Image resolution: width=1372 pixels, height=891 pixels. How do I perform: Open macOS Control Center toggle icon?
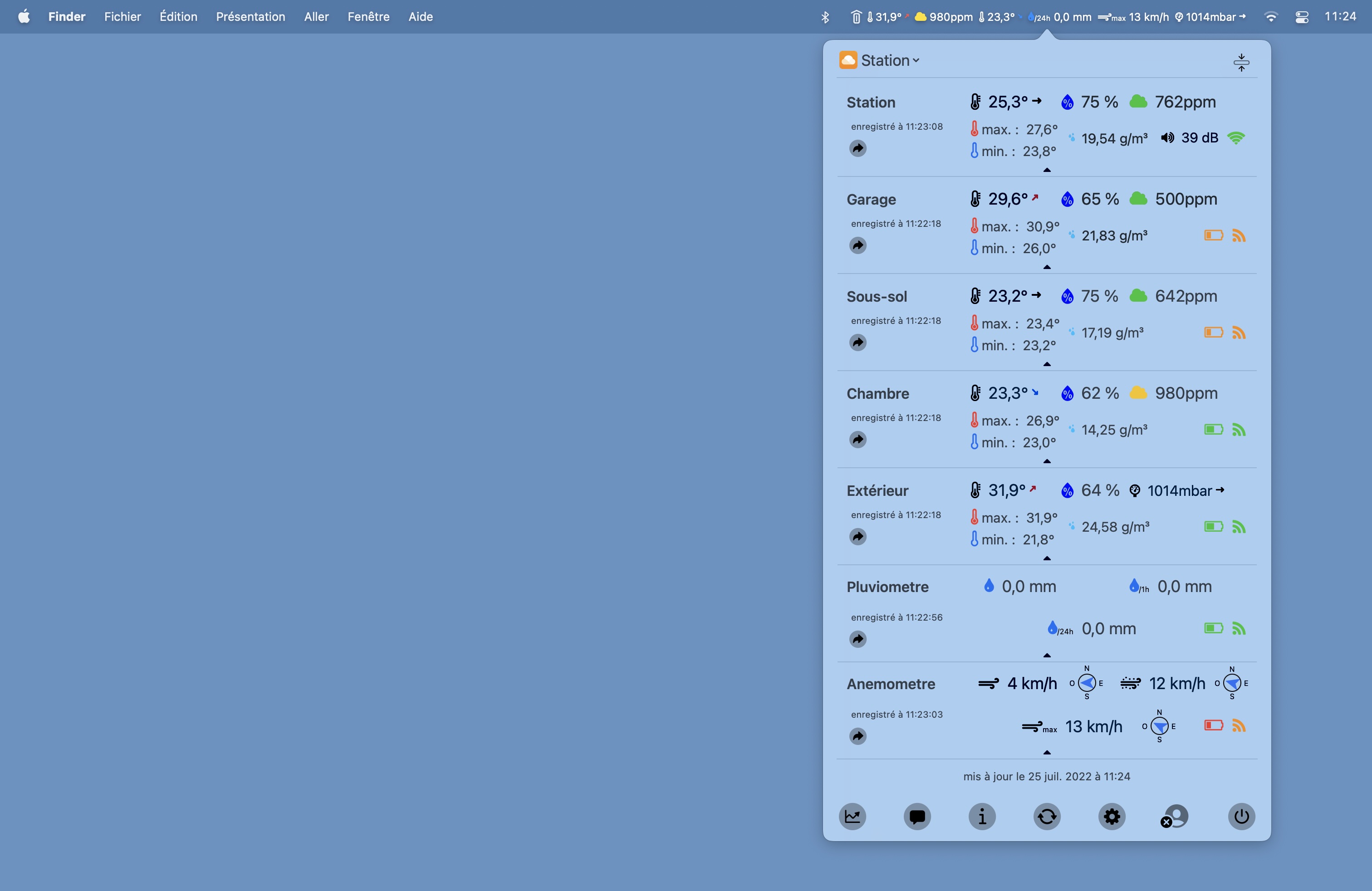pyautogui.click(x=1302, y=17)
